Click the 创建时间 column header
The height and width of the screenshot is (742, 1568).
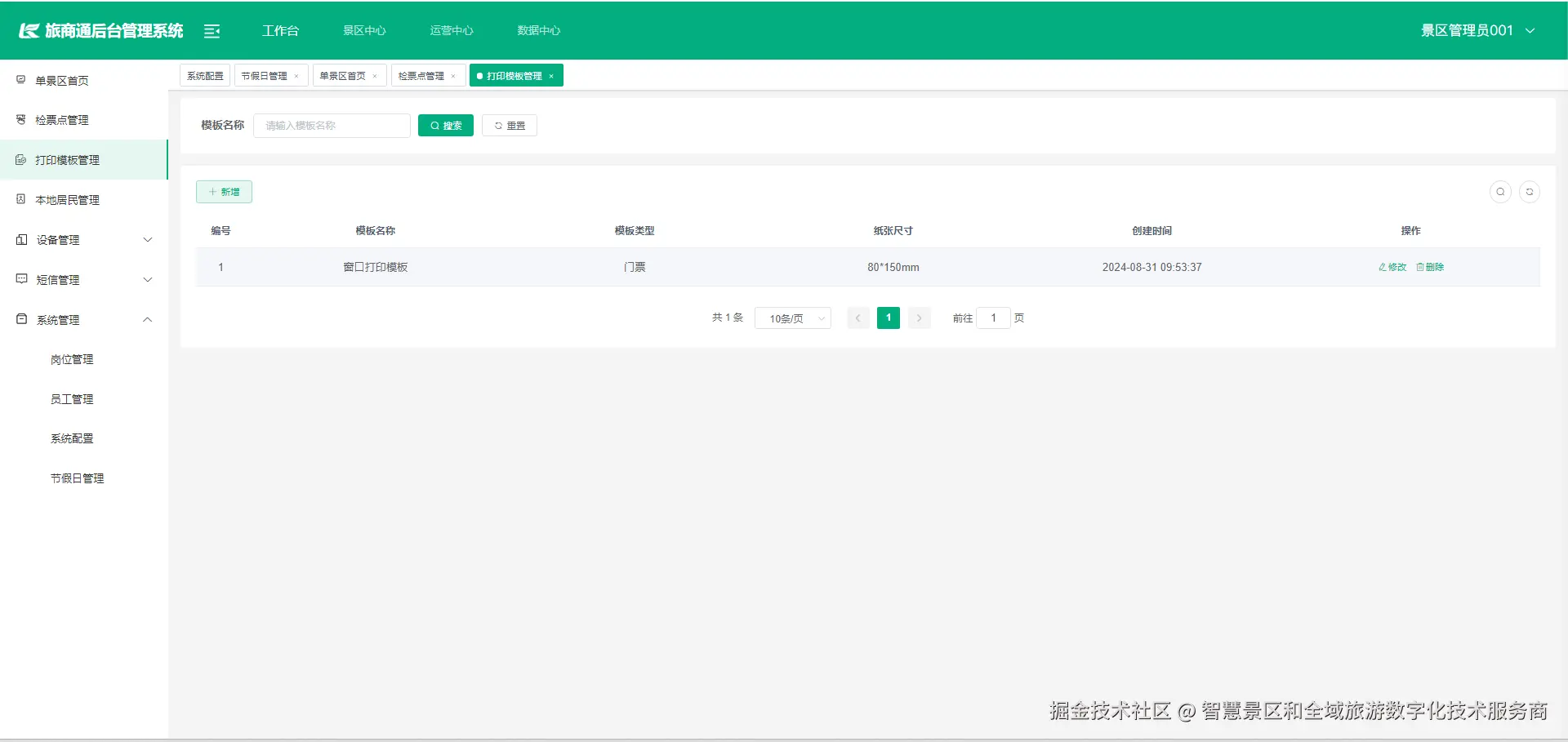click(1151, 231)
